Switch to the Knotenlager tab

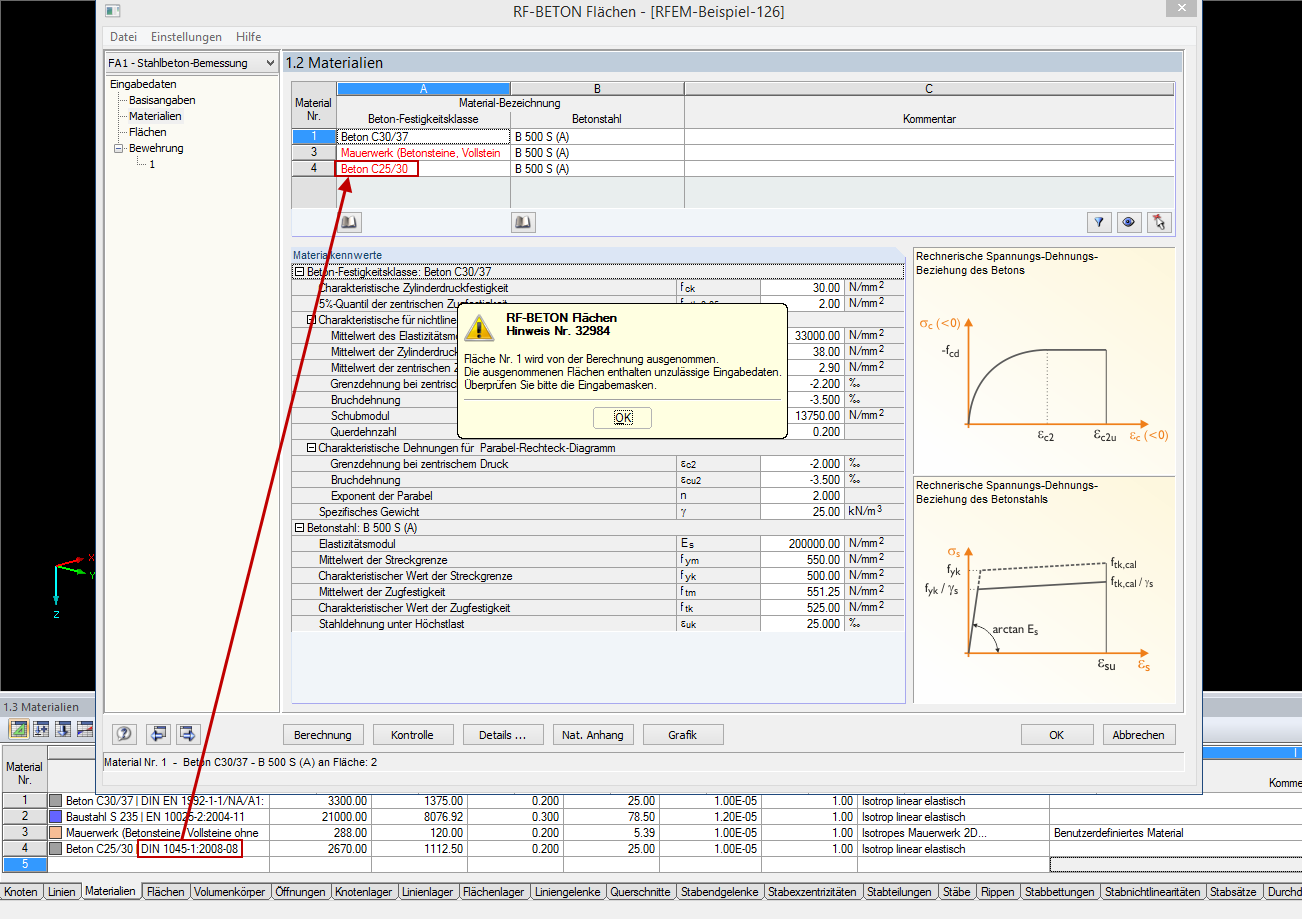(x=364, y=892)
